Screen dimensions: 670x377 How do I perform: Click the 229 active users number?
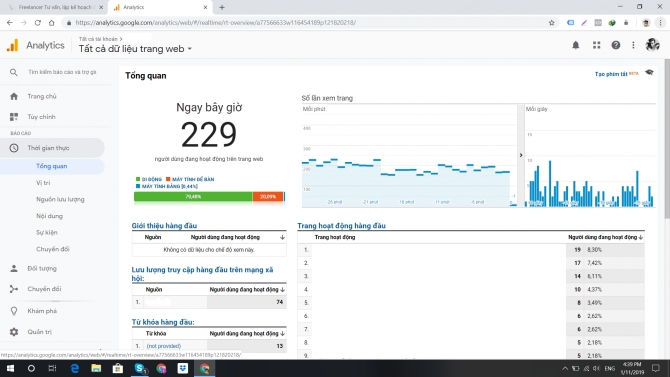click(x=209, y=135)
